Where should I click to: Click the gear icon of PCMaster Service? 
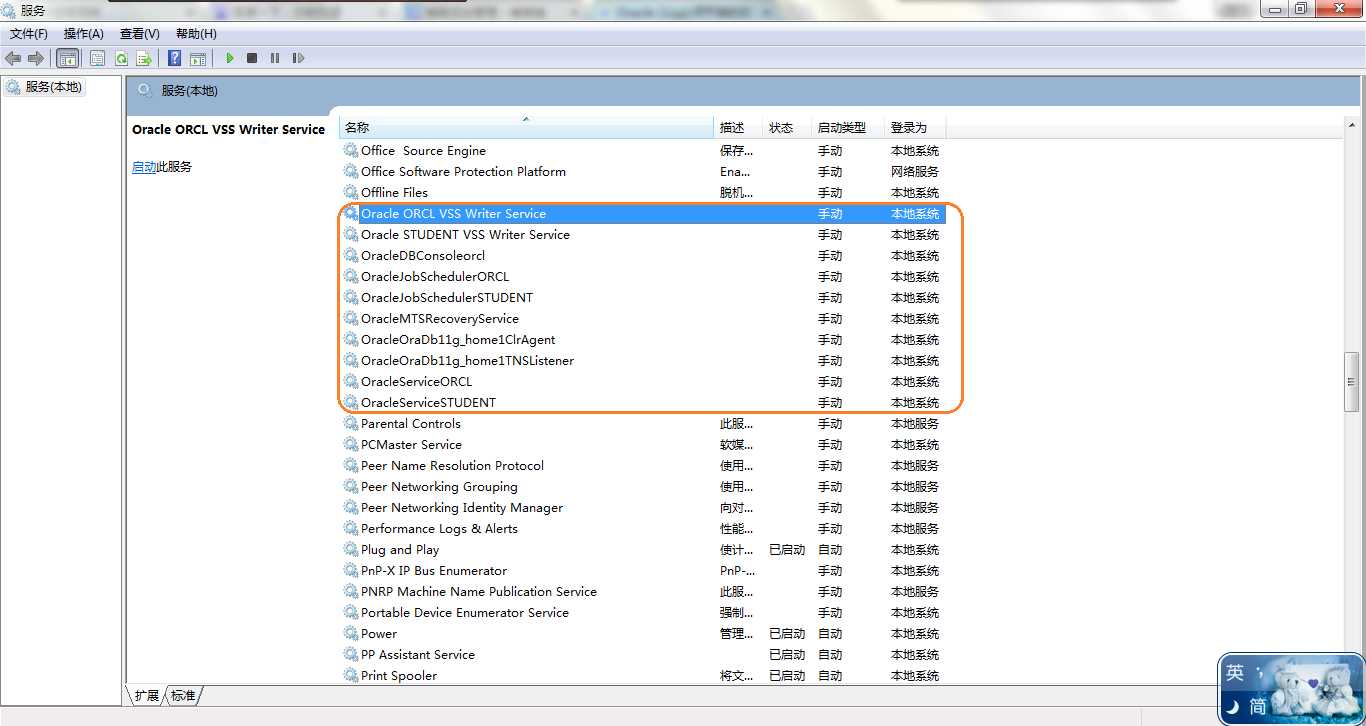pyautogui.click(x=351, y=444)
